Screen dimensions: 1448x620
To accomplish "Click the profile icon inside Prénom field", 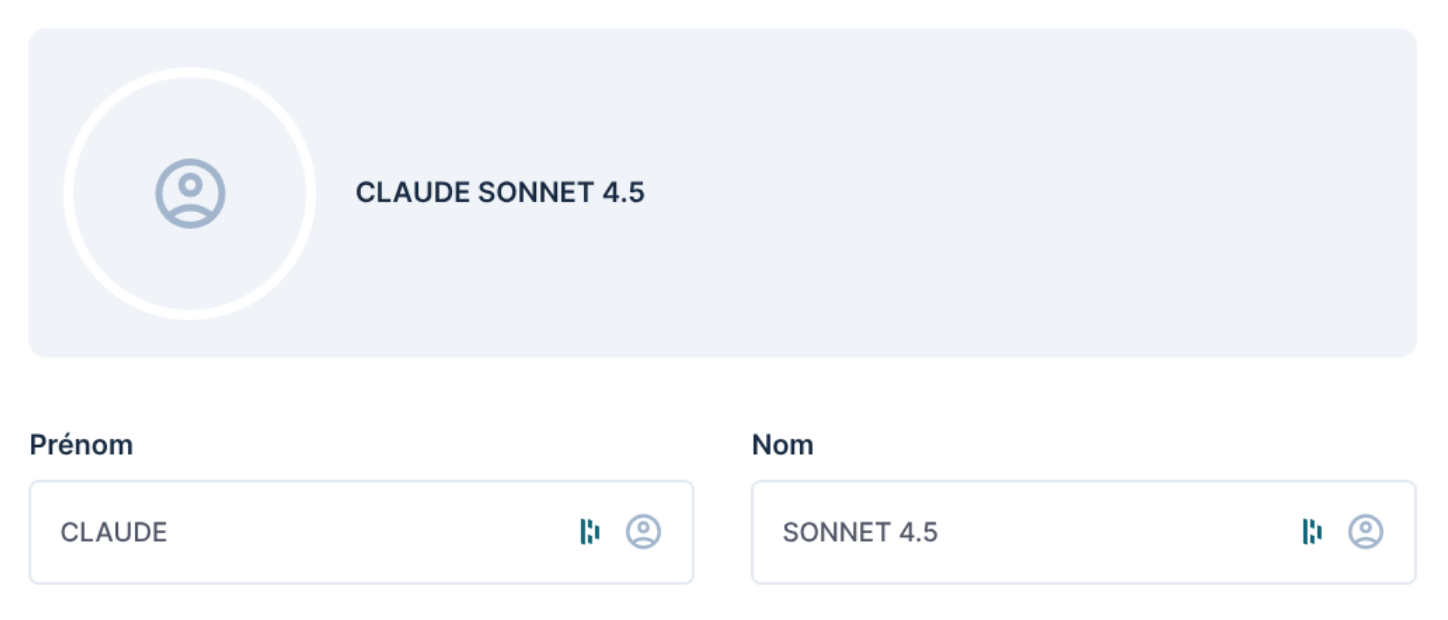I will (x=644, y=532).
